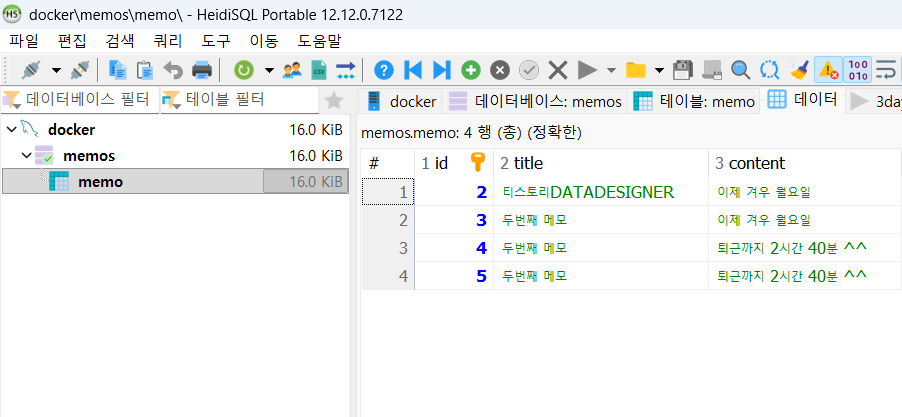
Task: Open the 쿼리 menu
Action: [x=168, y=41]
